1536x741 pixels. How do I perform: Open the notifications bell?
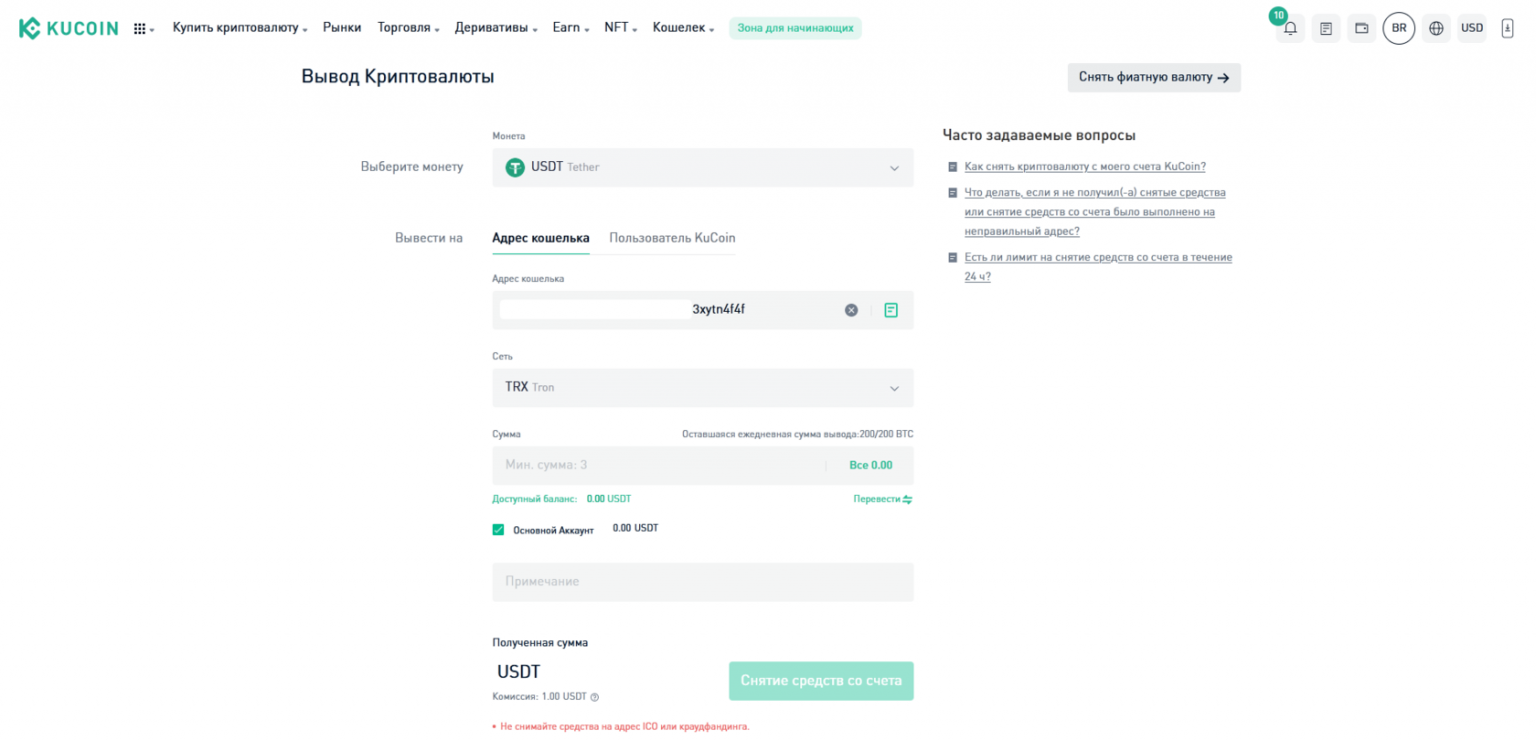[x=1290, y=29]
